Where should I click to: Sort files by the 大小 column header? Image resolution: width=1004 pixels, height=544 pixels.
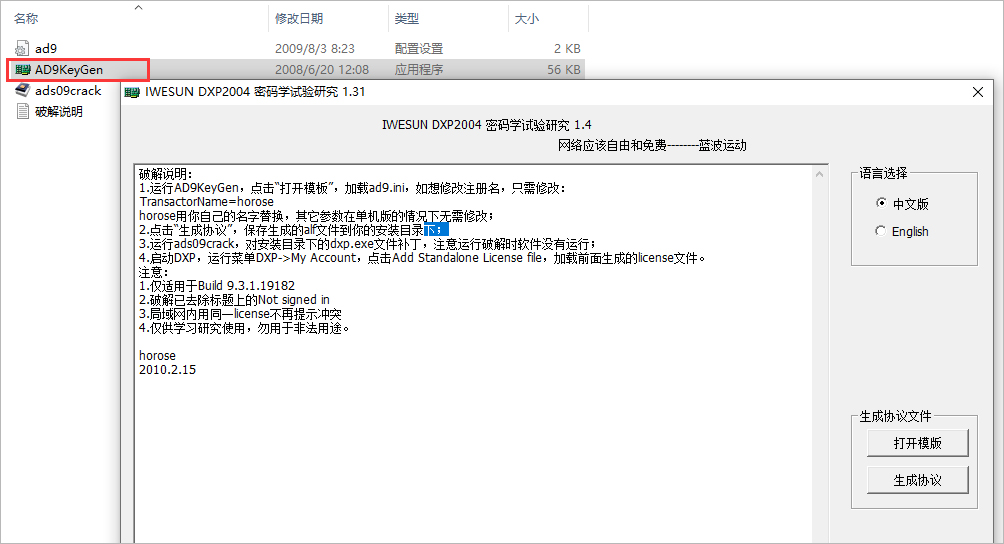[527, 19]
